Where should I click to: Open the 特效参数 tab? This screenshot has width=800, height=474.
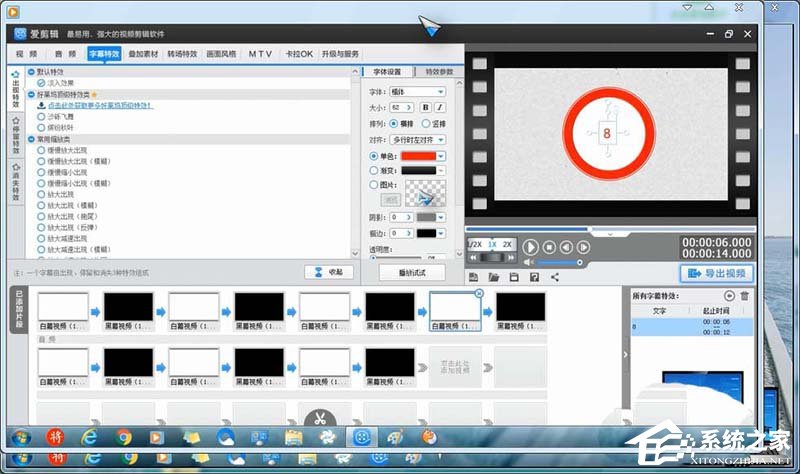click(x=439, y=72)
